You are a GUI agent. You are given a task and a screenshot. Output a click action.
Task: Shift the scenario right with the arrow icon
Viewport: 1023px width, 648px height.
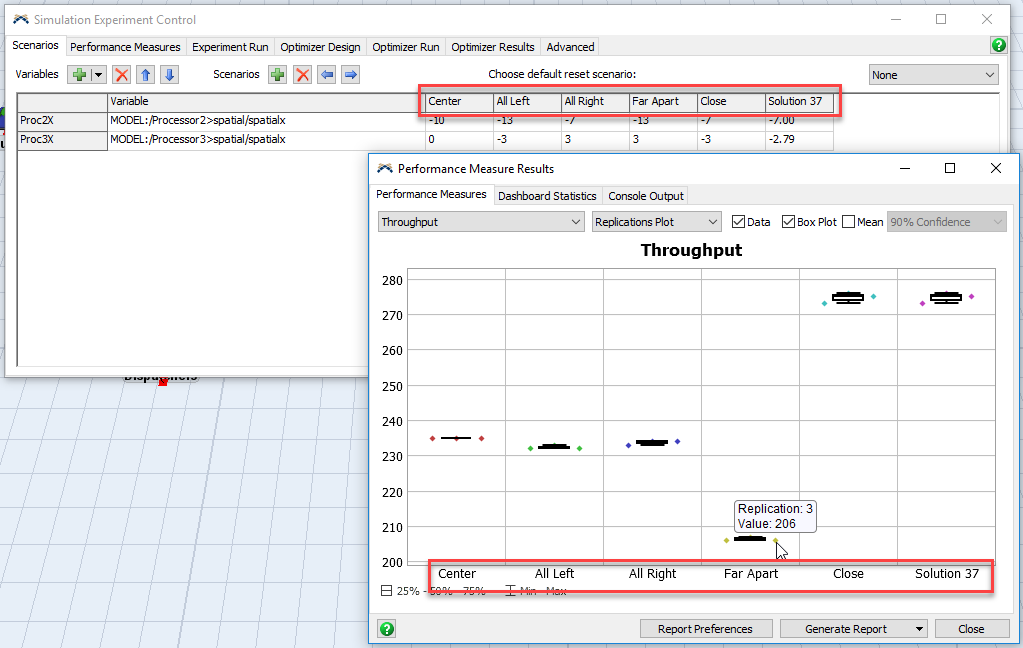tap(350, 75)
